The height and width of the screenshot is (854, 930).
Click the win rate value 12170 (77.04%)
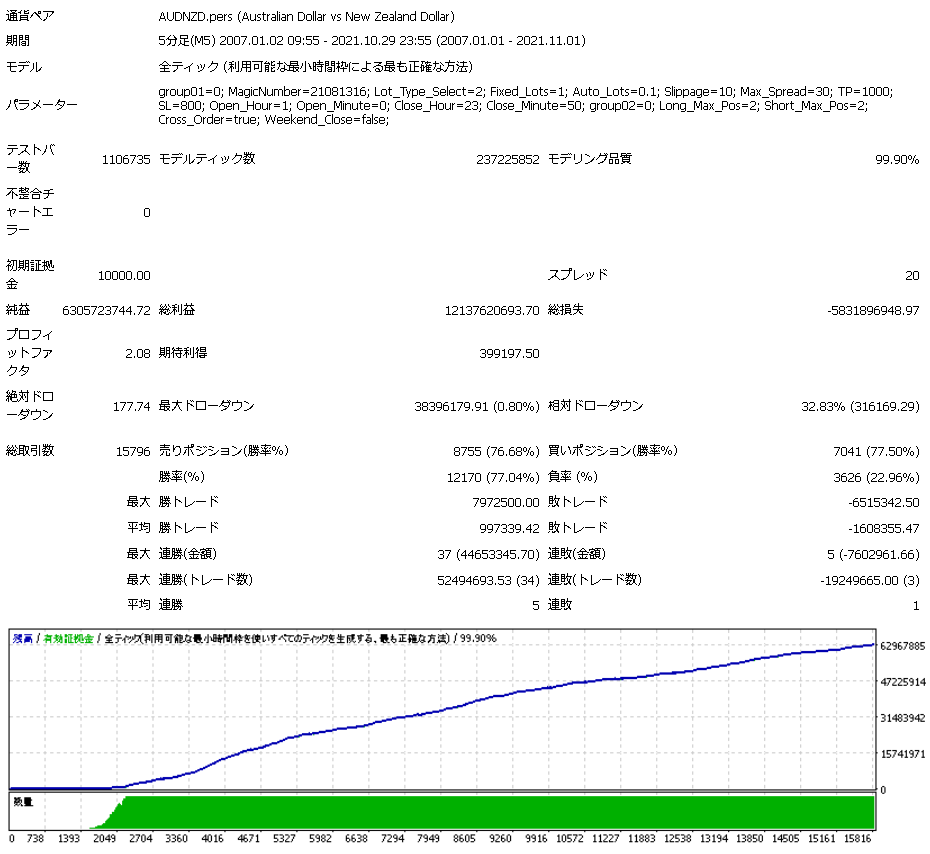click(493, 477)
